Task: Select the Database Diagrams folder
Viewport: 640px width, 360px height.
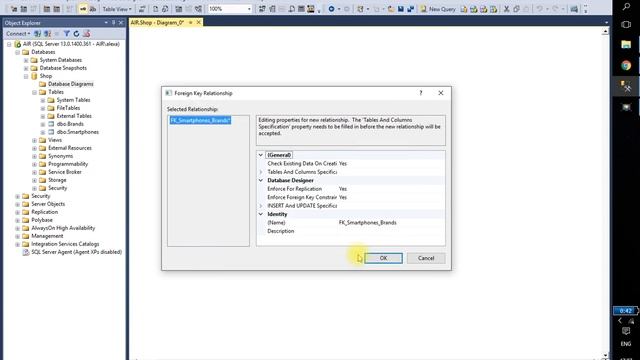Action: pyautogui.click(x=70, y=84)
